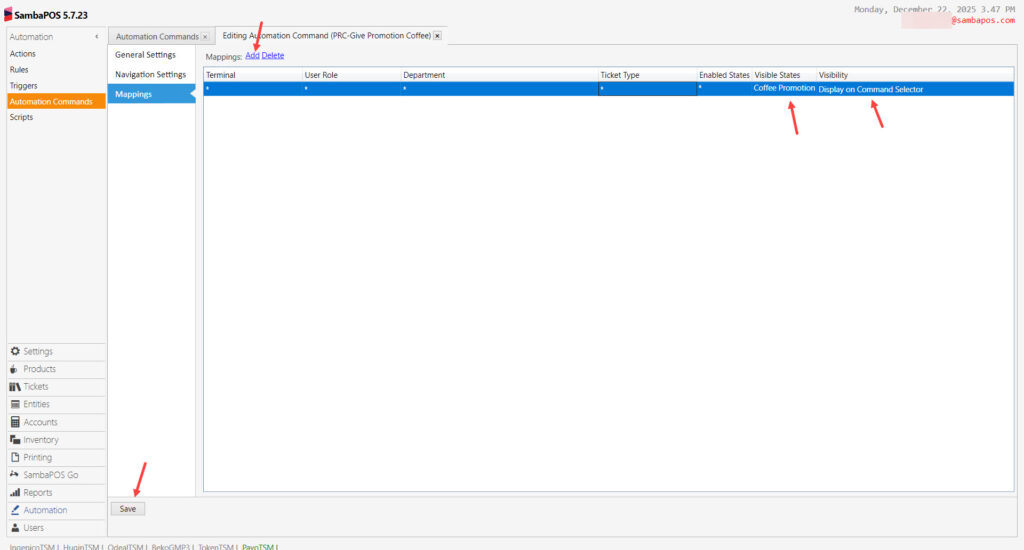The height and width of the screenshot is (550, 1024).
Task: Open Settings section with gear icon
Action: (15, 352)
